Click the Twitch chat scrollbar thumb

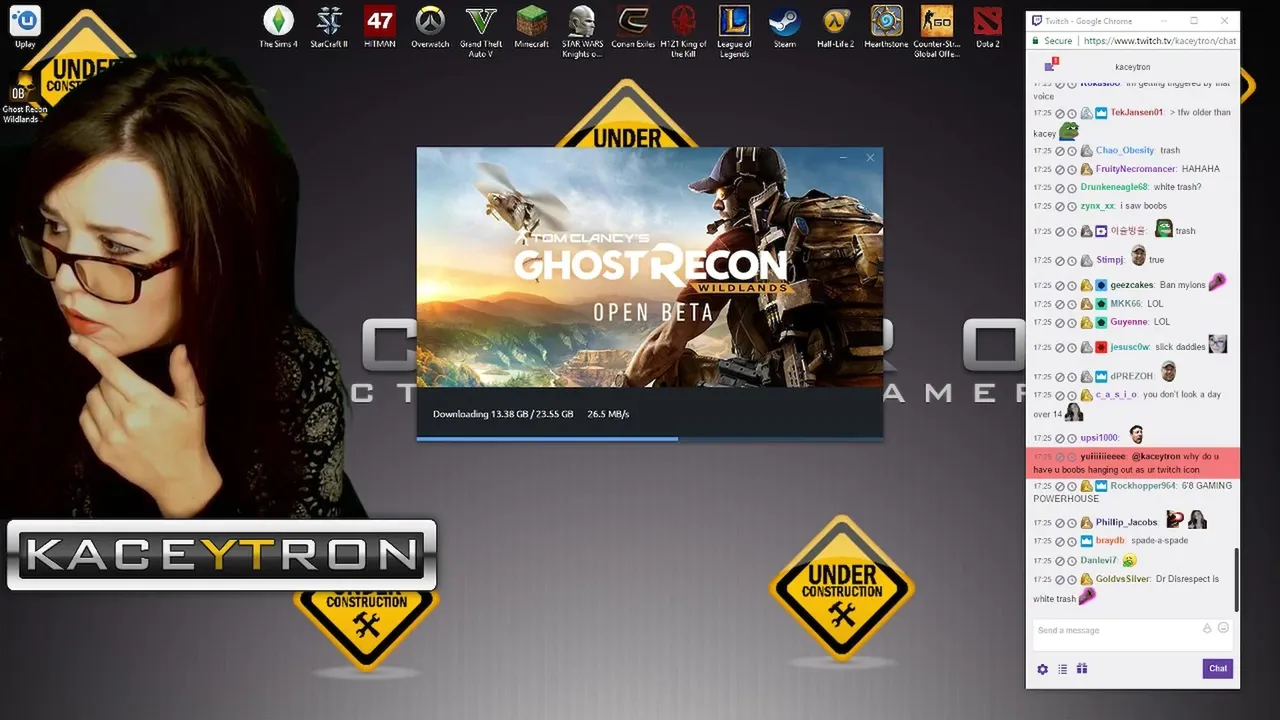(1236, 580)
